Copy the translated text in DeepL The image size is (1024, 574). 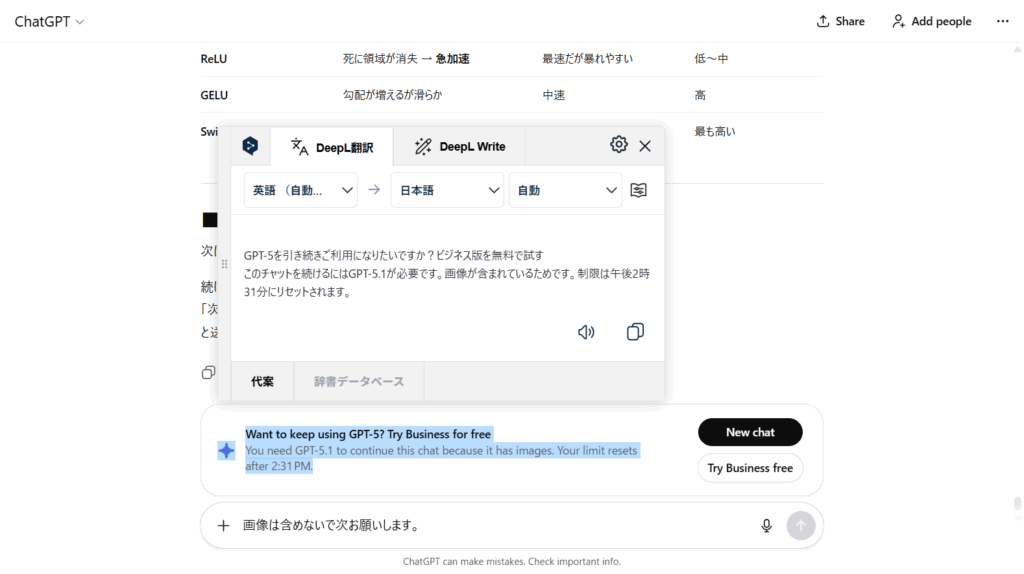pos(635,332)
